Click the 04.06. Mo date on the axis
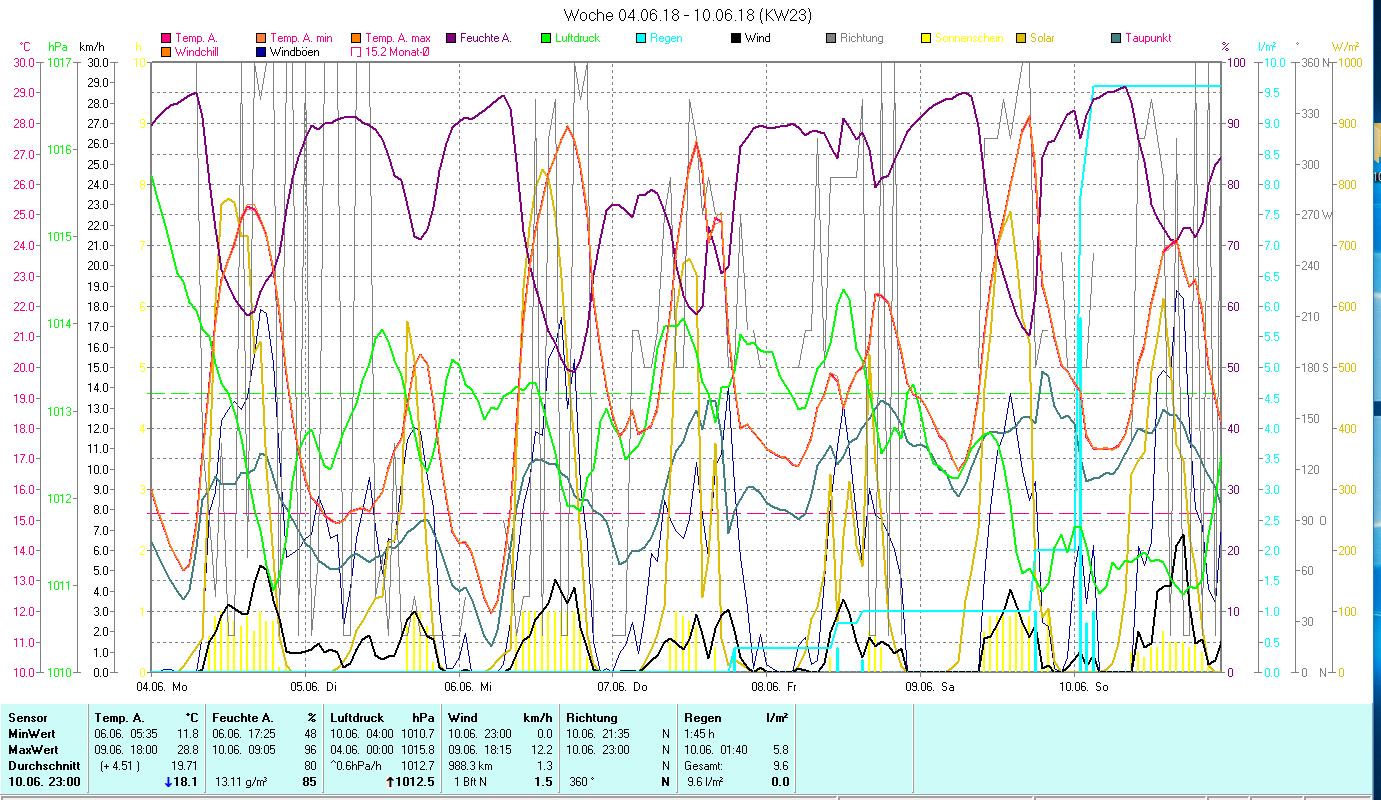Image resolution: width=1381 pixels, height=800 pixels. point(161,687)
